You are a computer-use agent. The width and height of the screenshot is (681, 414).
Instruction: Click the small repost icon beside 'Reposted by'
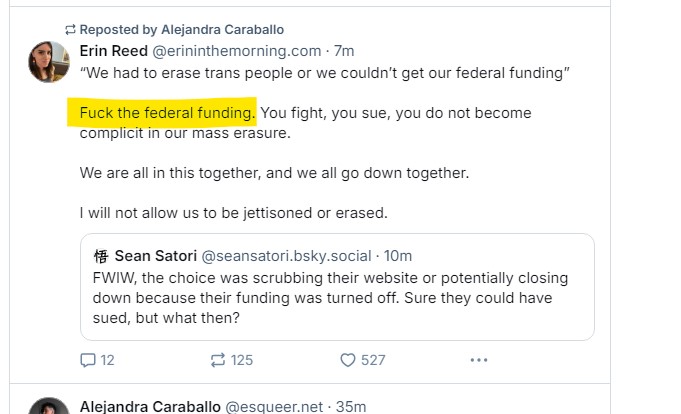point(70,30)
